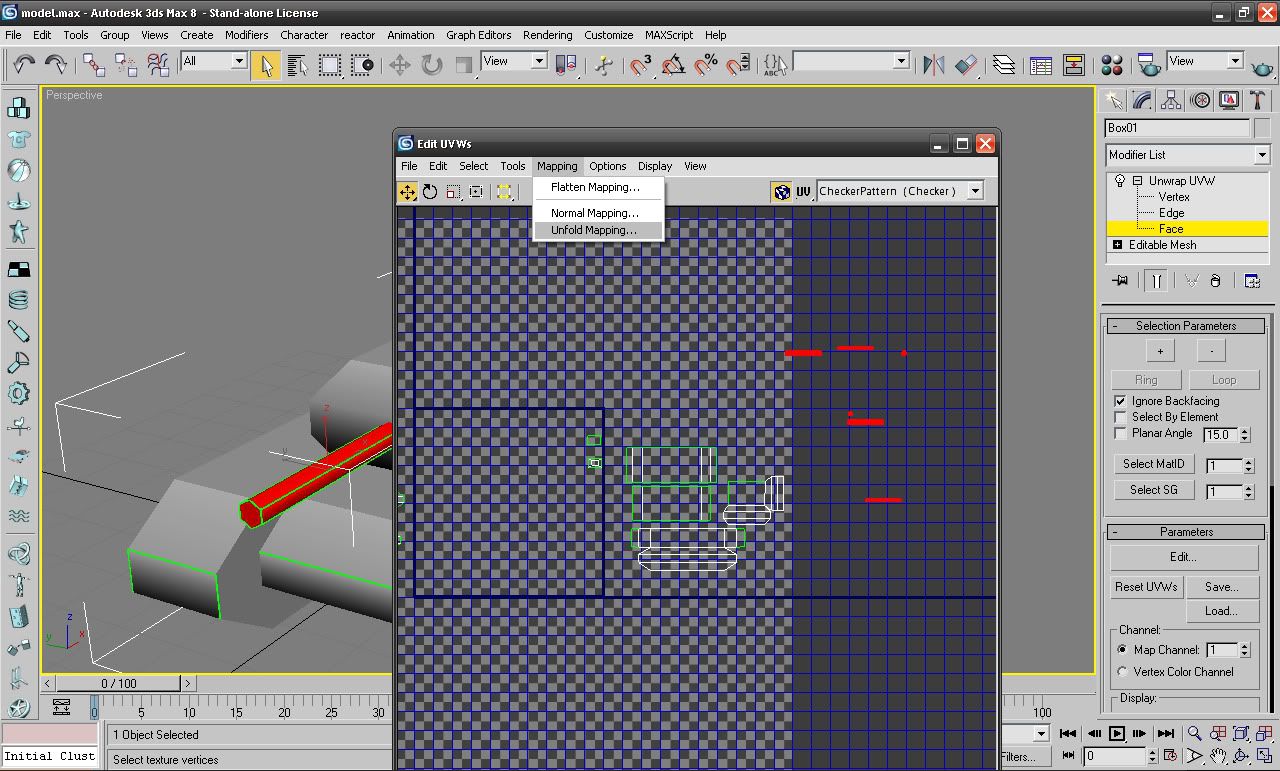Toggle Show End Result button under stack
1280x771 pixels.
pos(1156,281)
